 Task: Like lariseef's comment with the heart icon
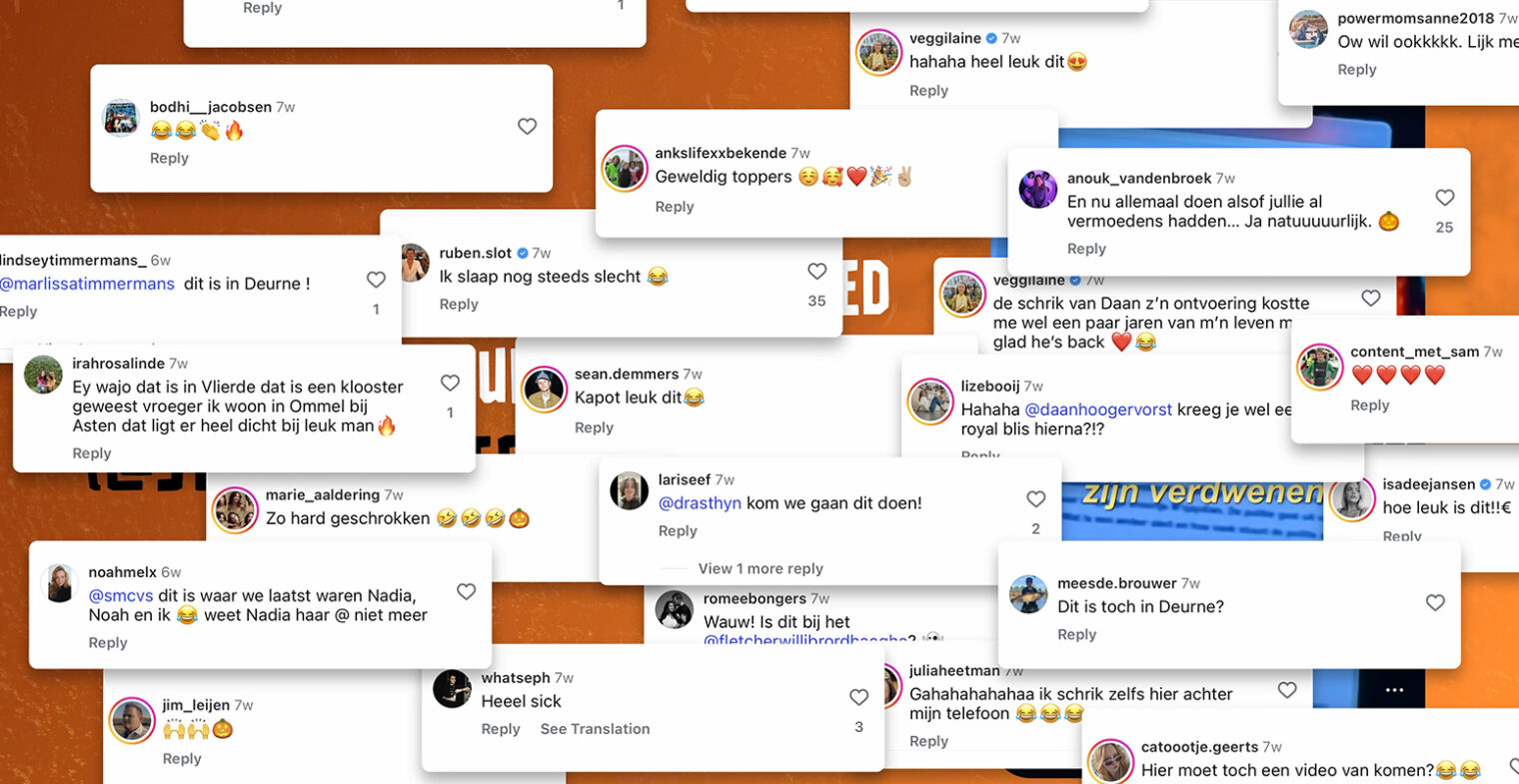pos(1035,498)
